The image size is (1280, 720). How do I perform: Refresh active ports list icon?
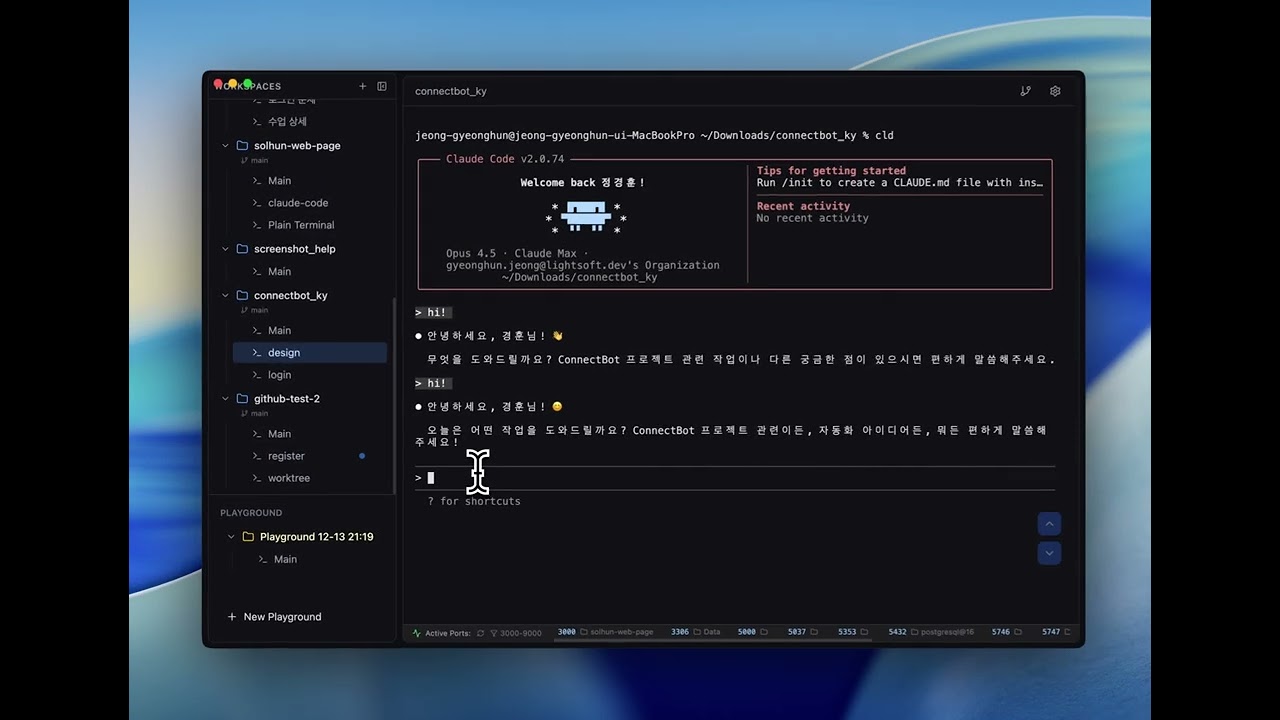(x=481, y=633)
